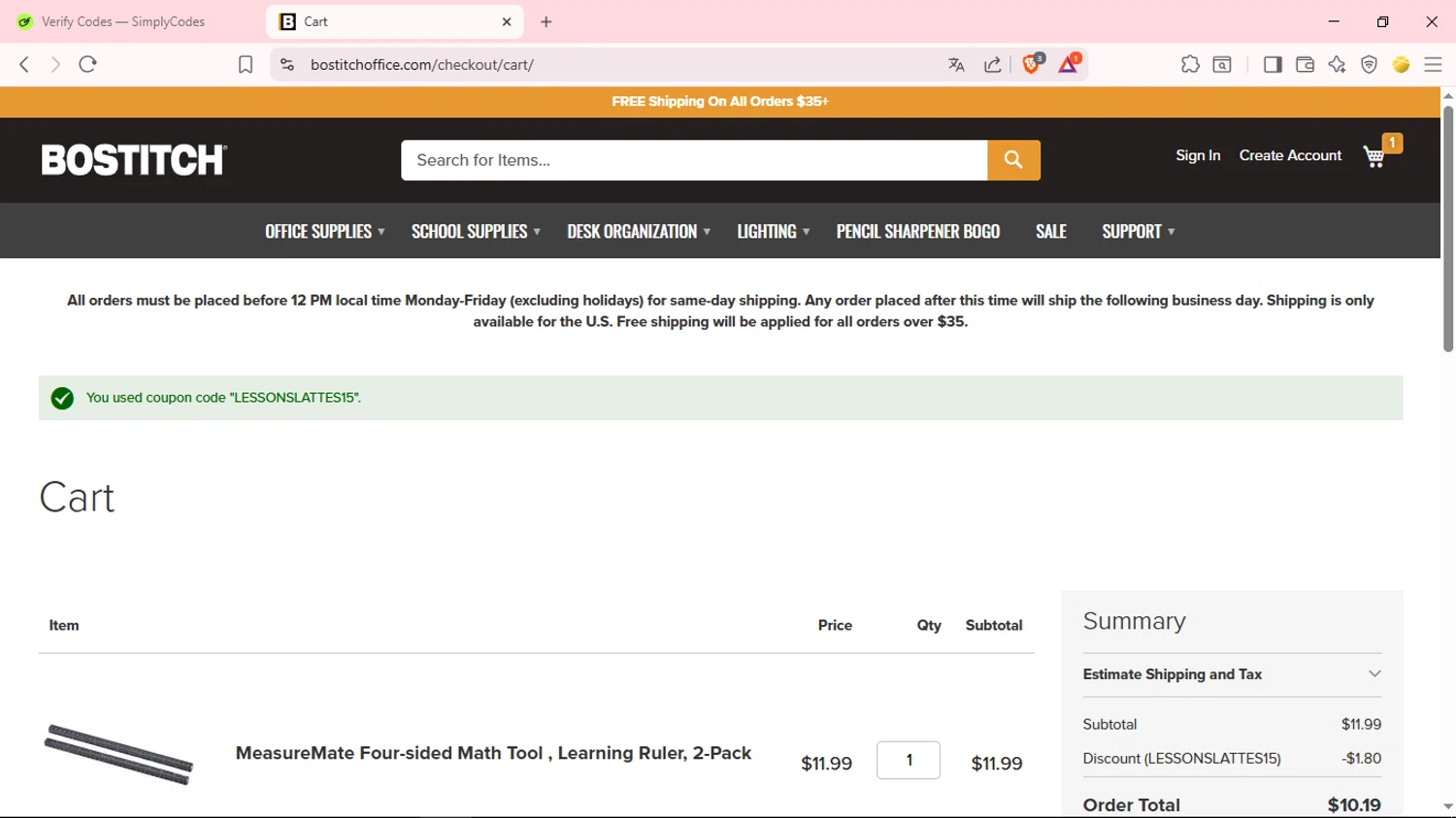Open the Sale menu item
Viewport: 1456px width, 818px height.
(1051, 231)
